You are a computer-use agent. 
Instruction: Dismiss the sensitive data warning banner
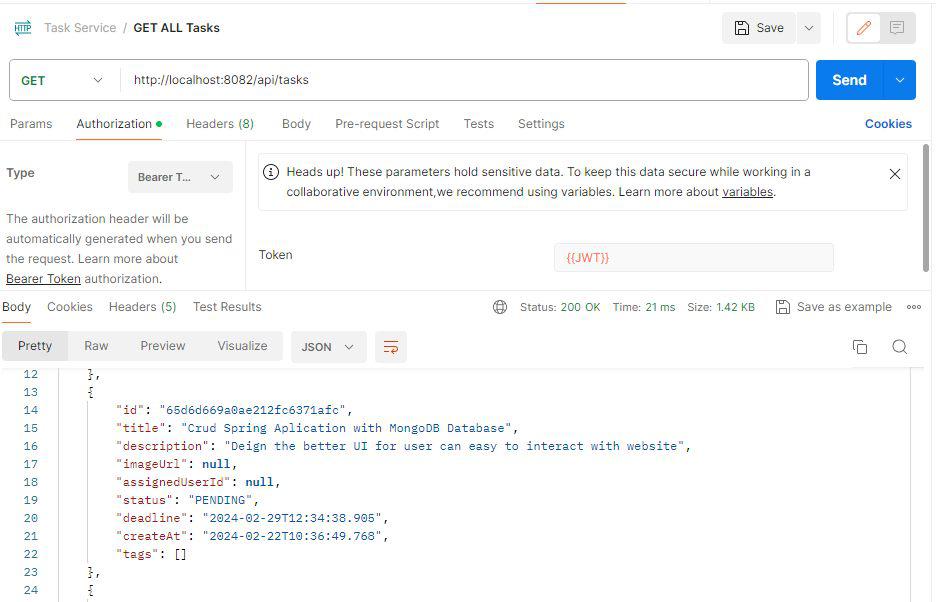[895, 173]
